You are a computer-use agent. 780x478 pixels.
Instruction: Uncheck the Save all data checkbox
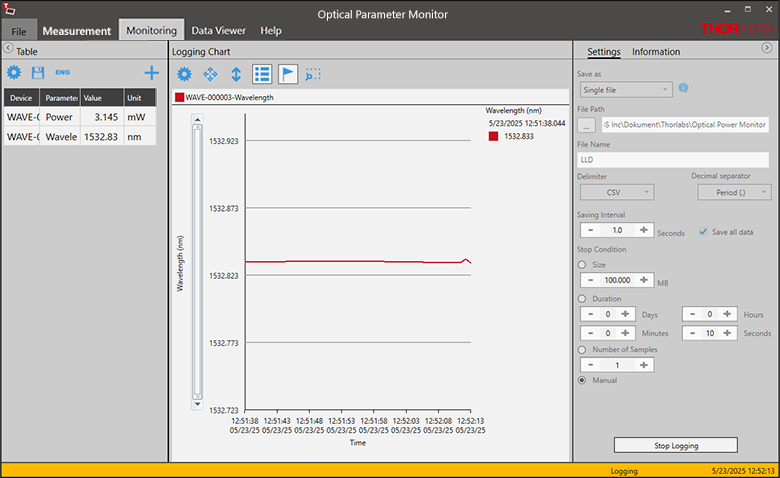703,232
